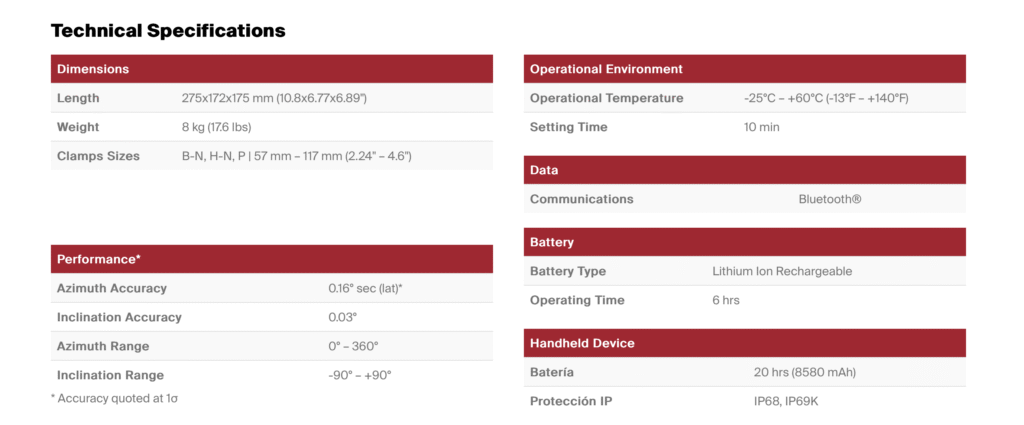The height and width of the screenshot is (425, 1024).
Task: Select the Dimensions section header
Action: click(93, 69)
